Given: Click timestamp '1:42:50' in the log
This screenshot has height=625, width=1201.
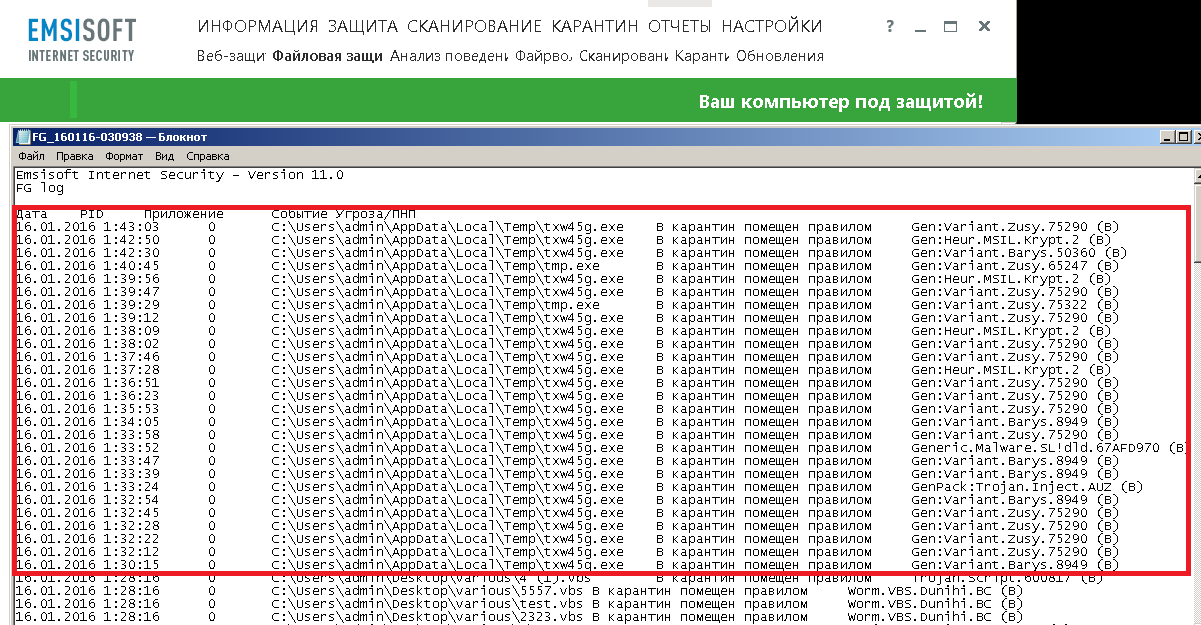Looking at the screenshot, I should click(132, 240).
